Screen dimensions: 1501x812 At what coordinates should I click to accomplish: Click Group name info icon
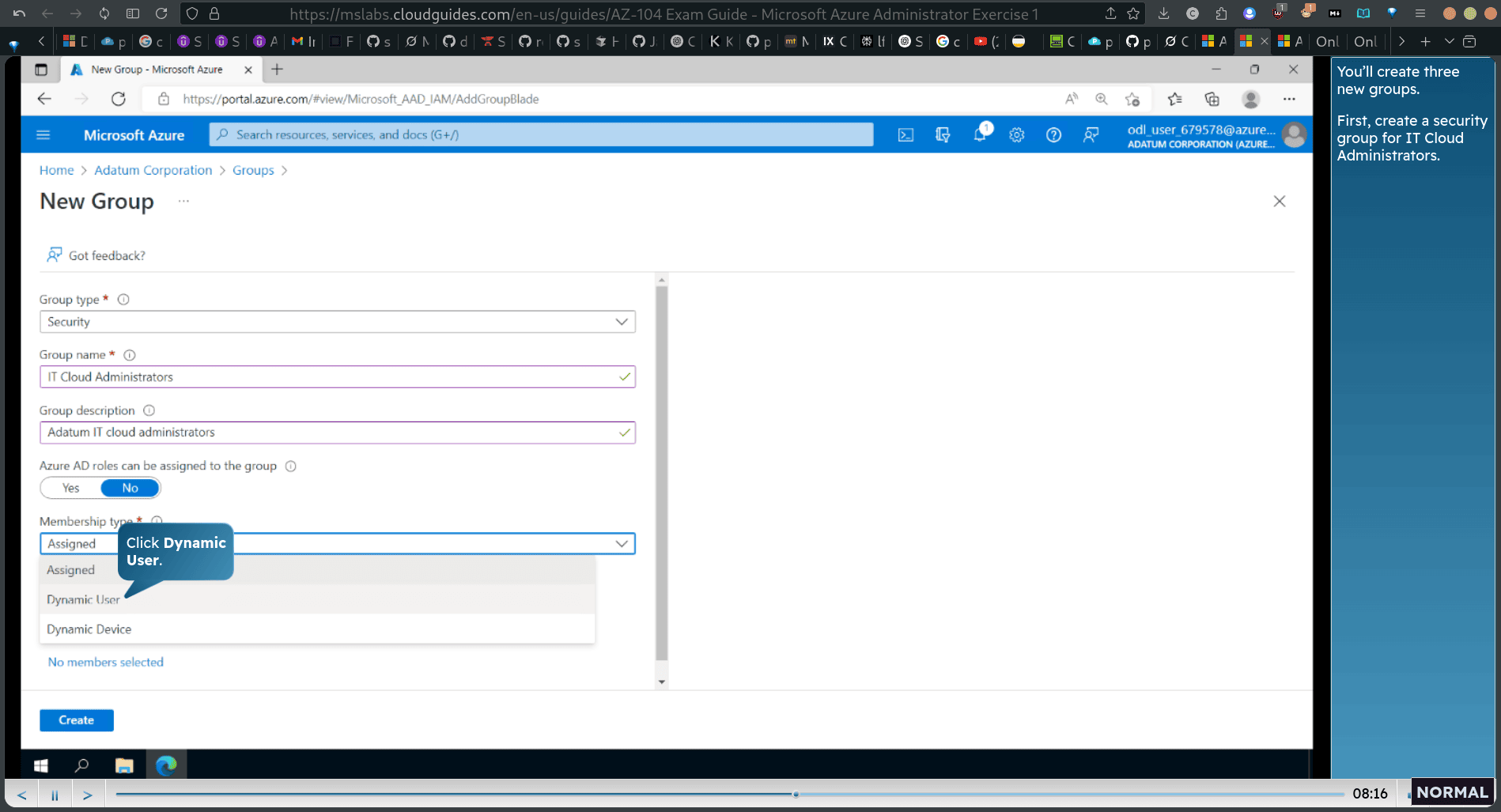coord(130,355)
